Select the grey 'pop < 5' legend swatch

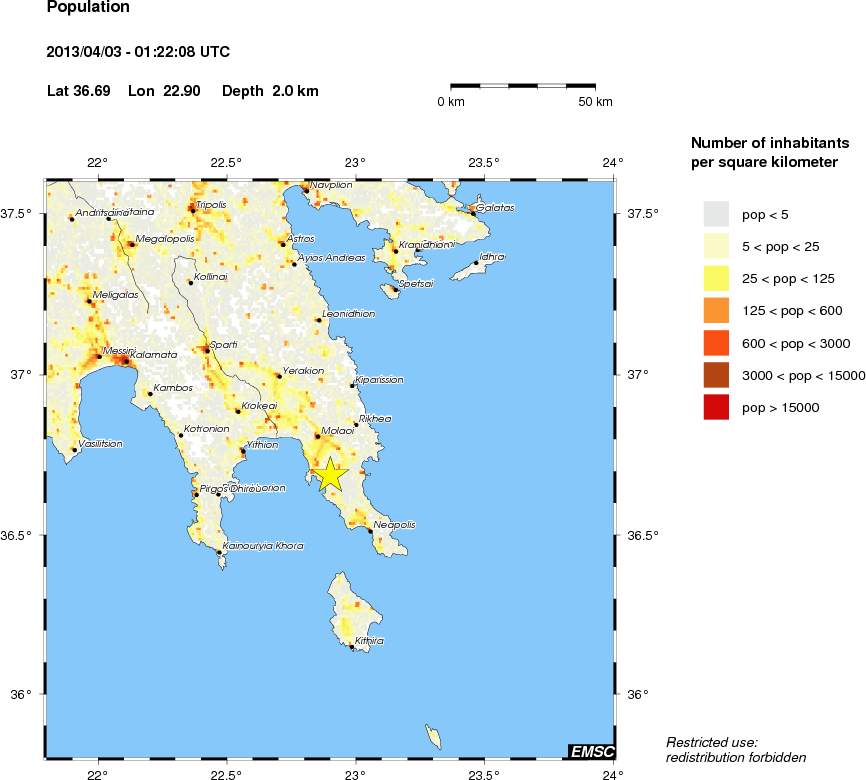[716, 214]
